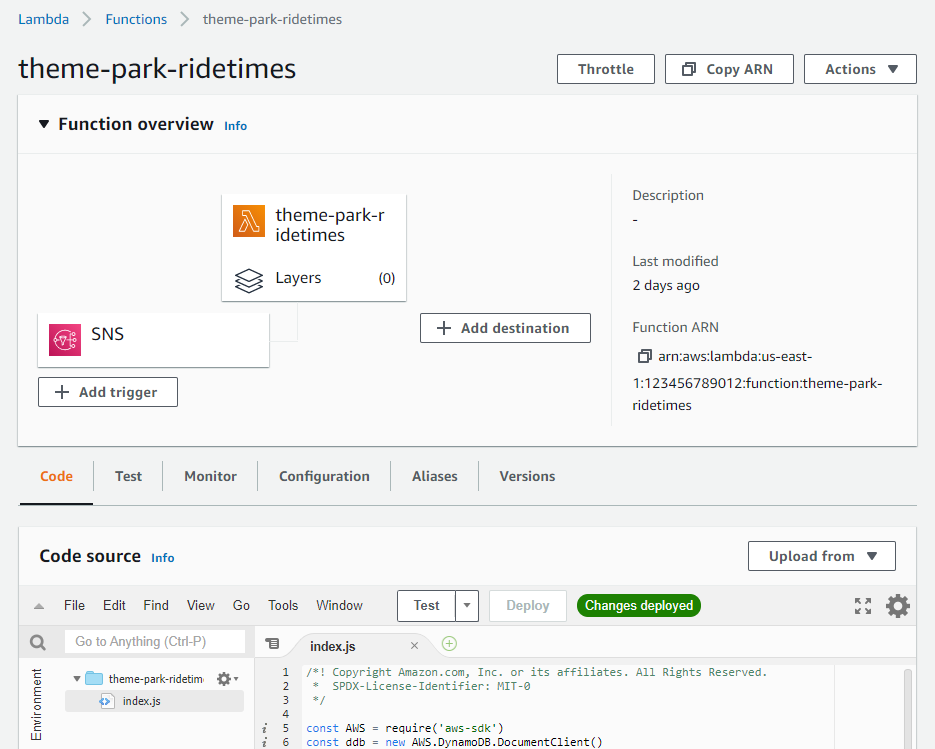The image size is (935, 749).
Task: Collapse the Function overview section
Action: tap(43, 124)
